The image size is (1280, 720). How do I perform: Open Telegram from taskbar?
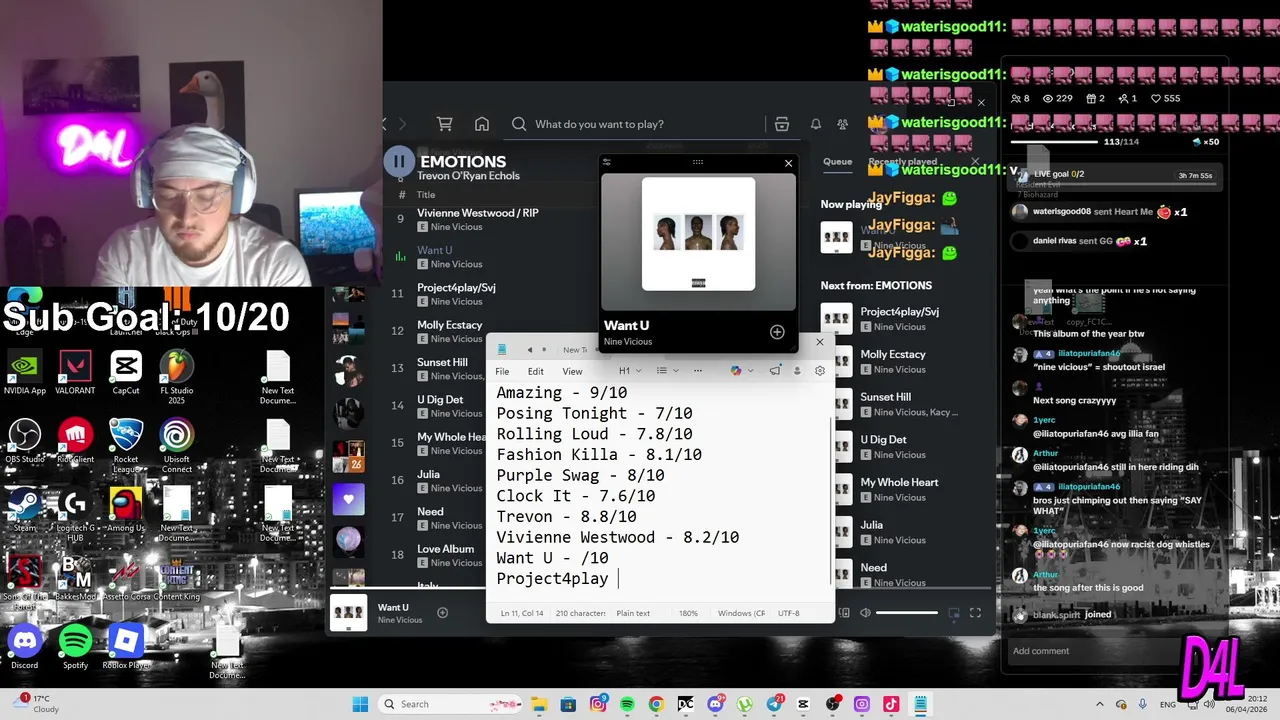tap(774, 704)
